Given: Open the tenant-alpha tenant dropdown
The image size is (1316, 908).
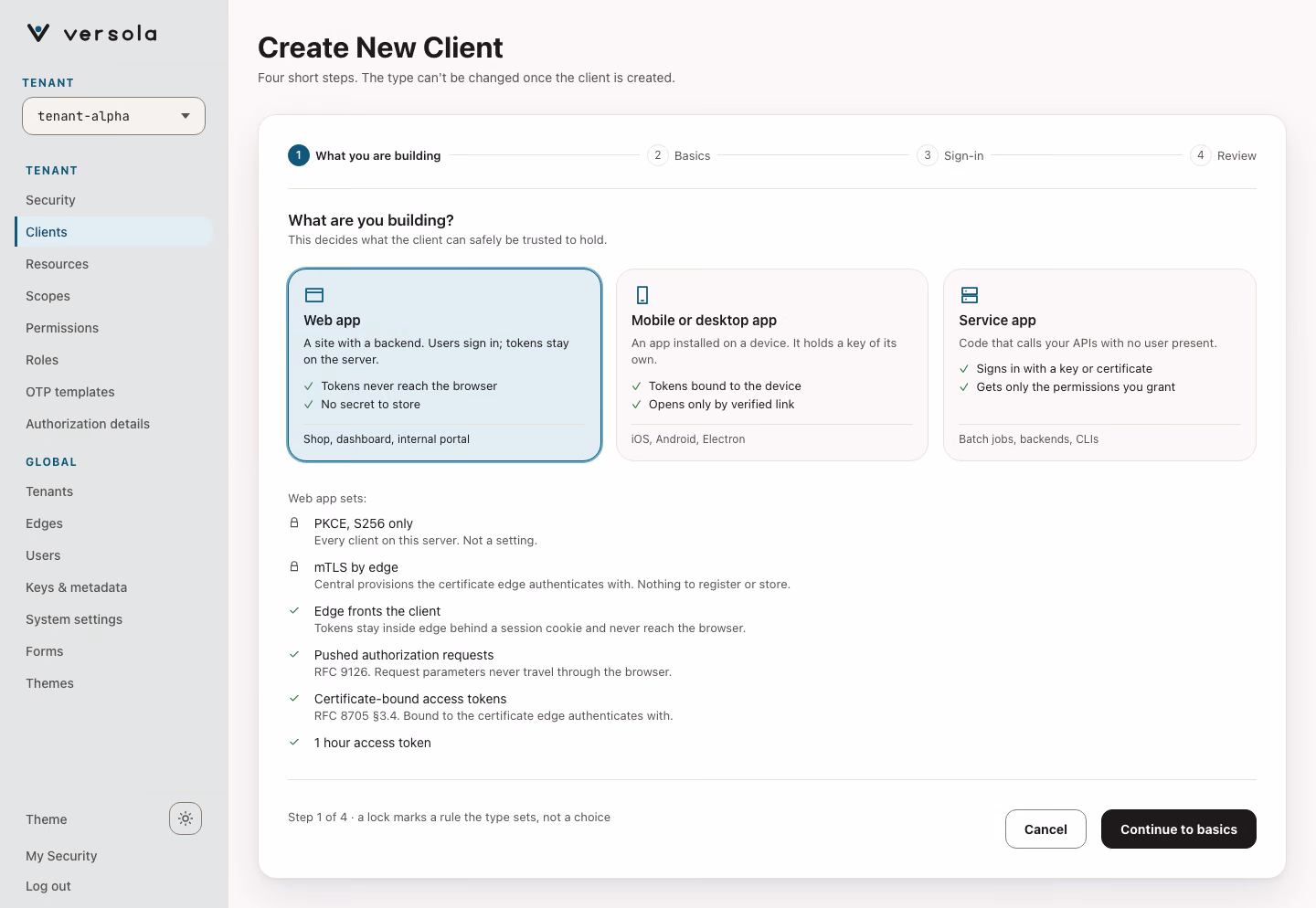Looking at the screenshot, I should [113, 116].
